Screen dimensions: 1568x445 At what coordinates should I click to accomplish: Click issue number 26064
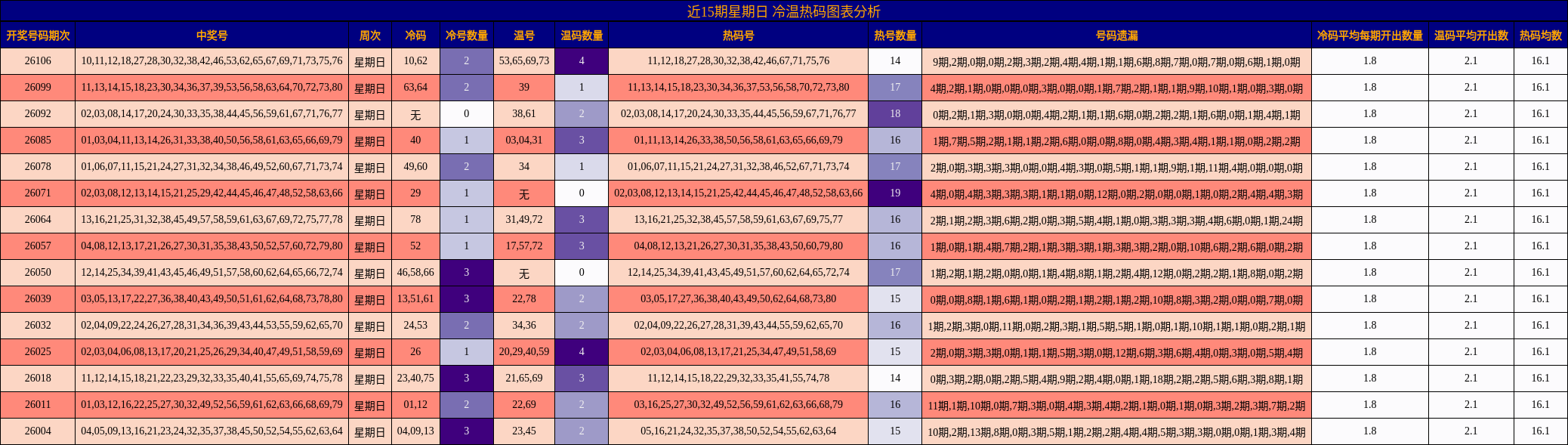pos(38,220)
